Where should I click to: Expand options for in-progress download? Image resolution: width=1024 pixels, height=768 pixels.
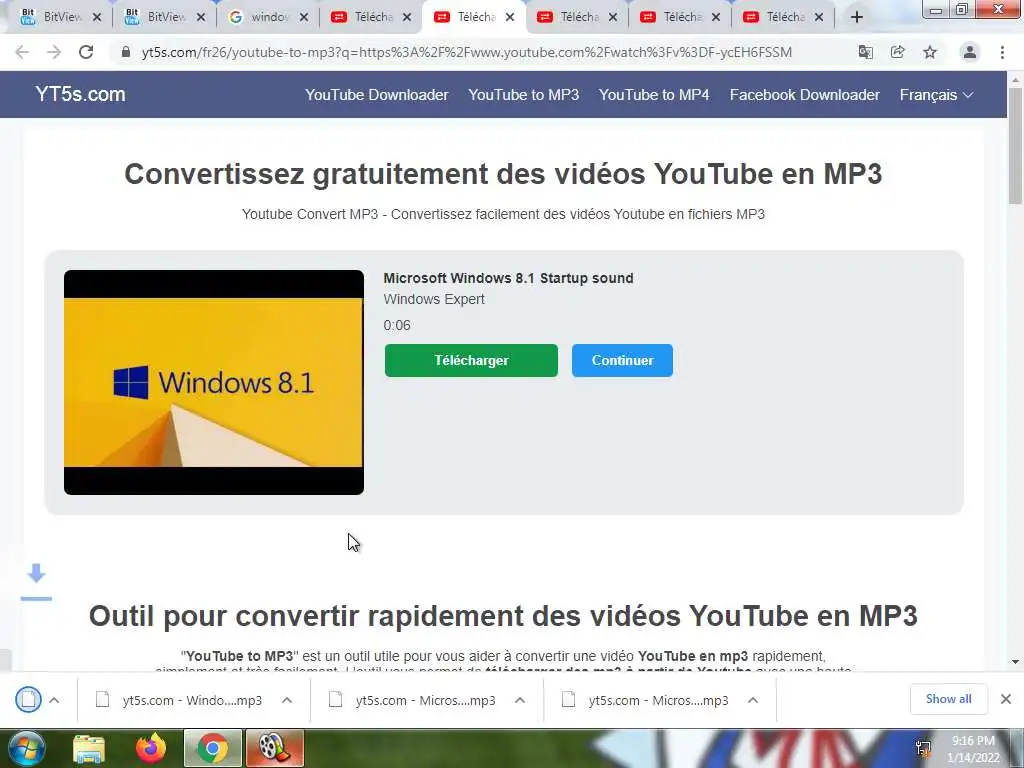point(55,700)
